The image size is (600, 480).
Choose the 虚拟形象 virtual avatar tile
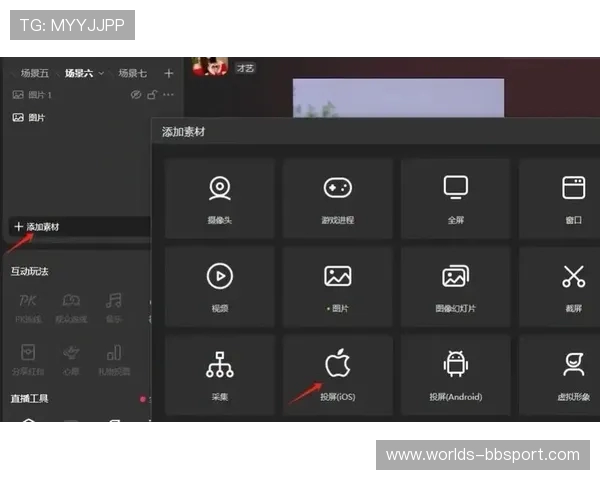[559, 375]
